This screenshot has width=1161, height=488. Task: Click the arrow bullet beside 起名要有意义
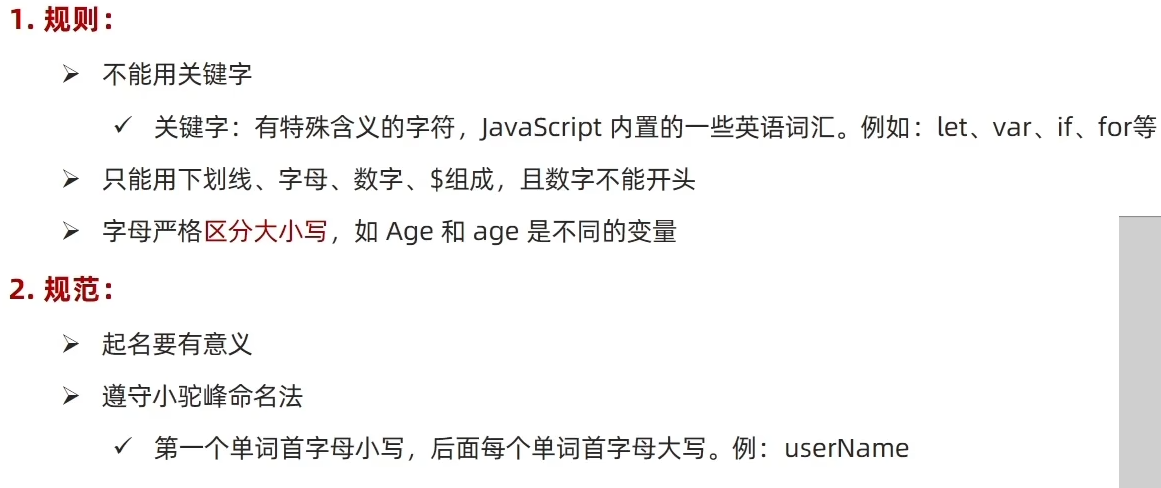[x=71, y=344]
